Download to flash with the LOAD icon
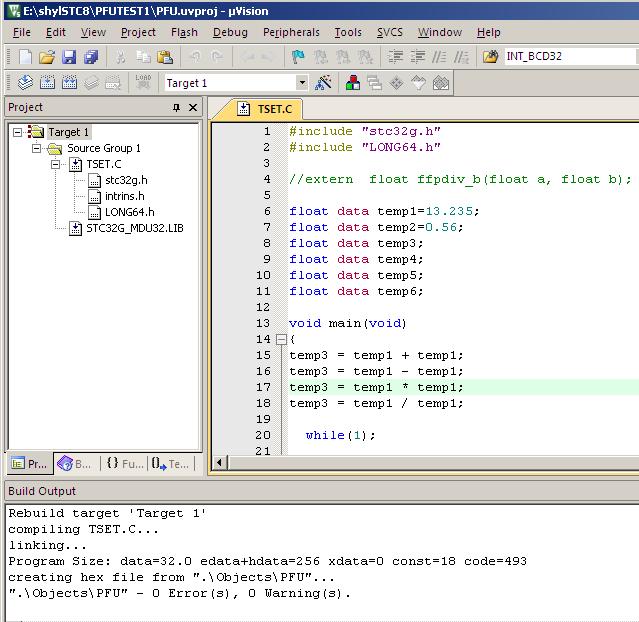Image resolution: width=639 pixels, height=622 pixels. click(143, 83)
